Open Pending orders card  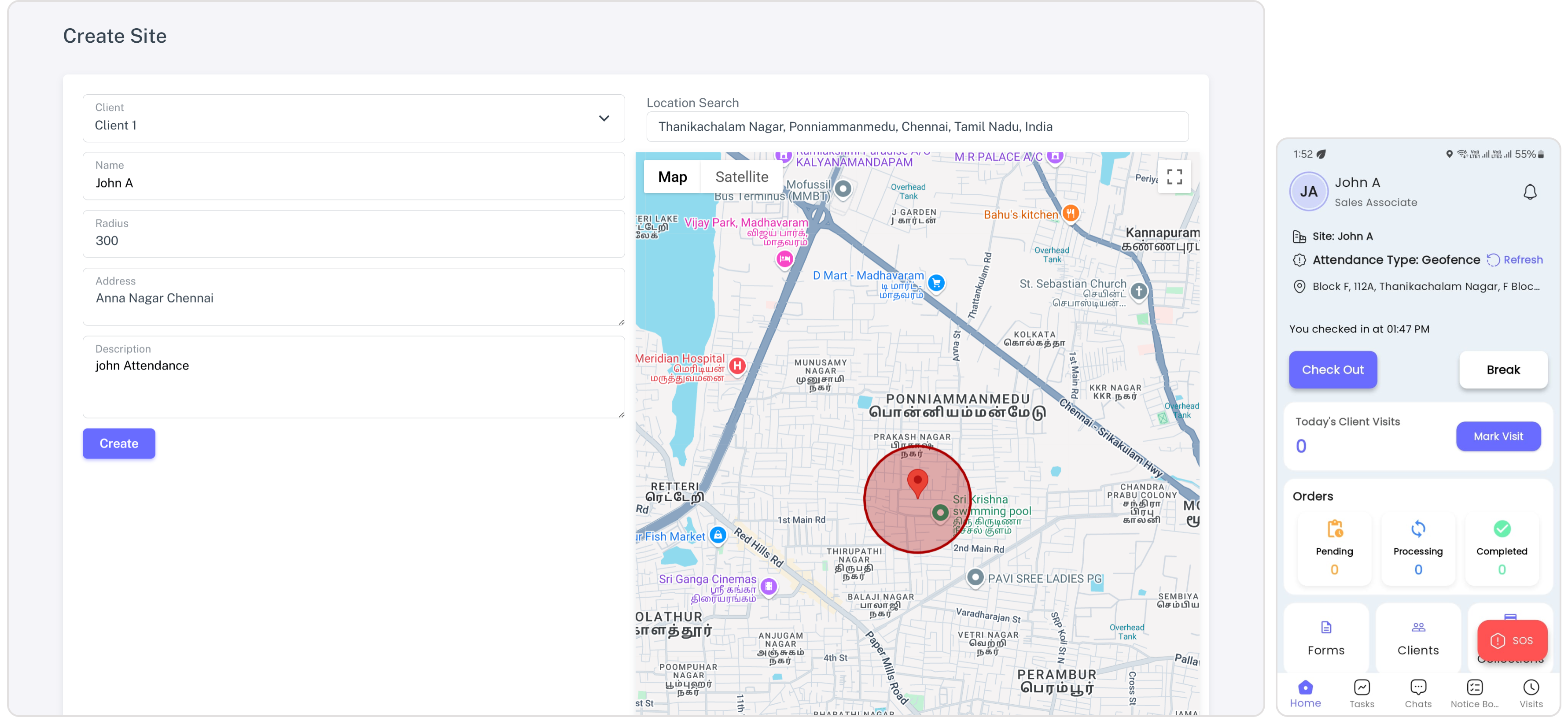(x=1334, y=549)
